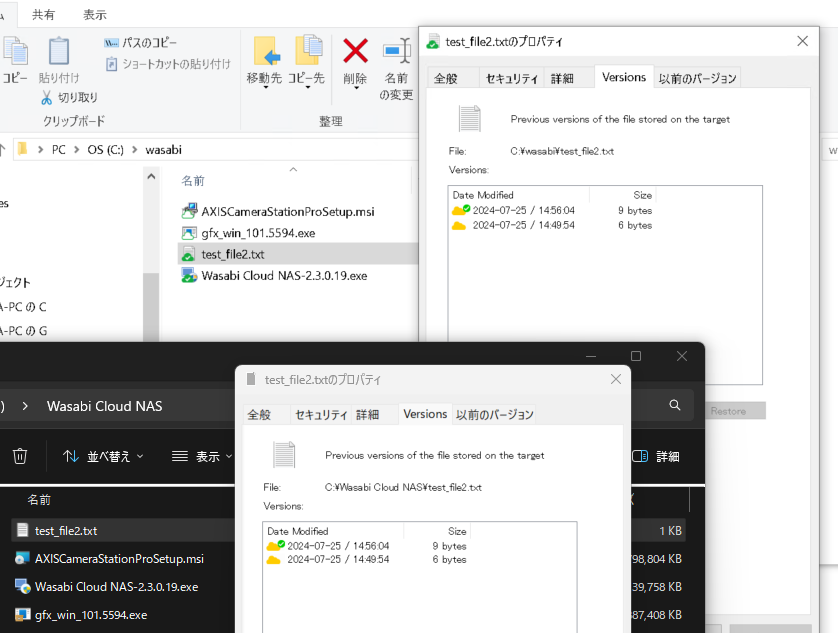Click the Copy icon in the ribbon
The width and height of the screenshot is (838, 633).
coord(15,52)
